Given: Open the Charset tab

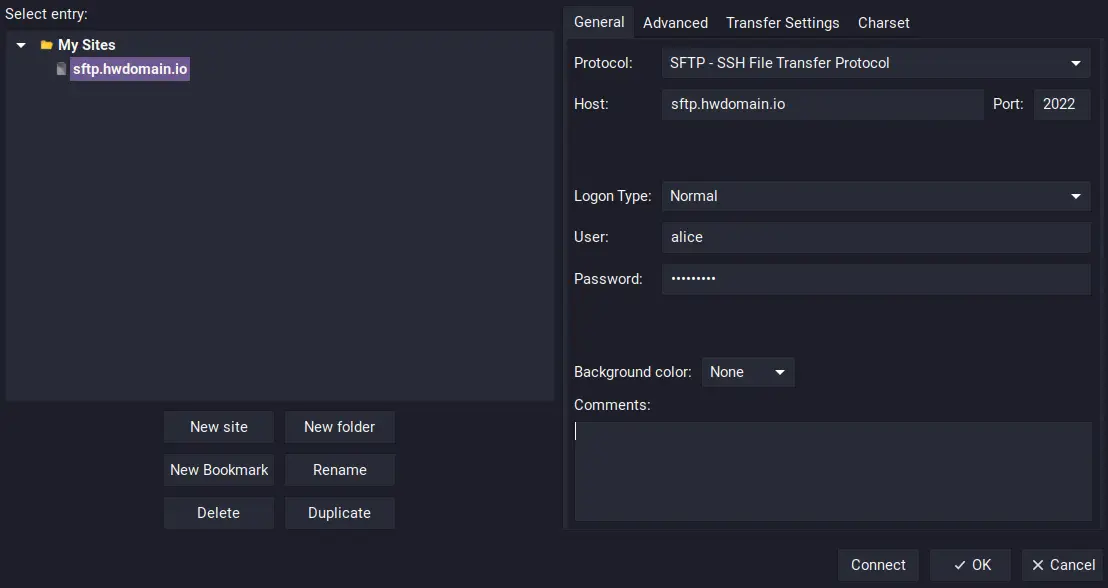Looking at the screenshot, I should (x=883, y=23).
